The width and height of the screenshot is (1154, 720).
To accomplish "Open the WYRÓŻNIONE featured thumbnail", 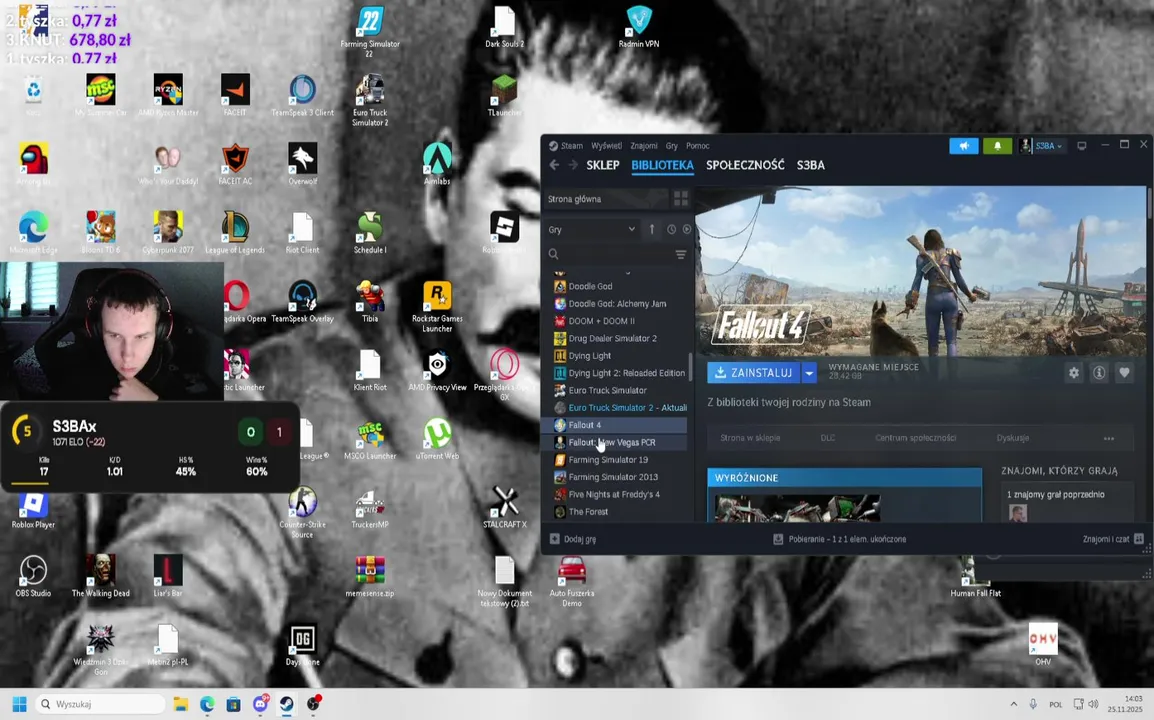I will [797, 508].
